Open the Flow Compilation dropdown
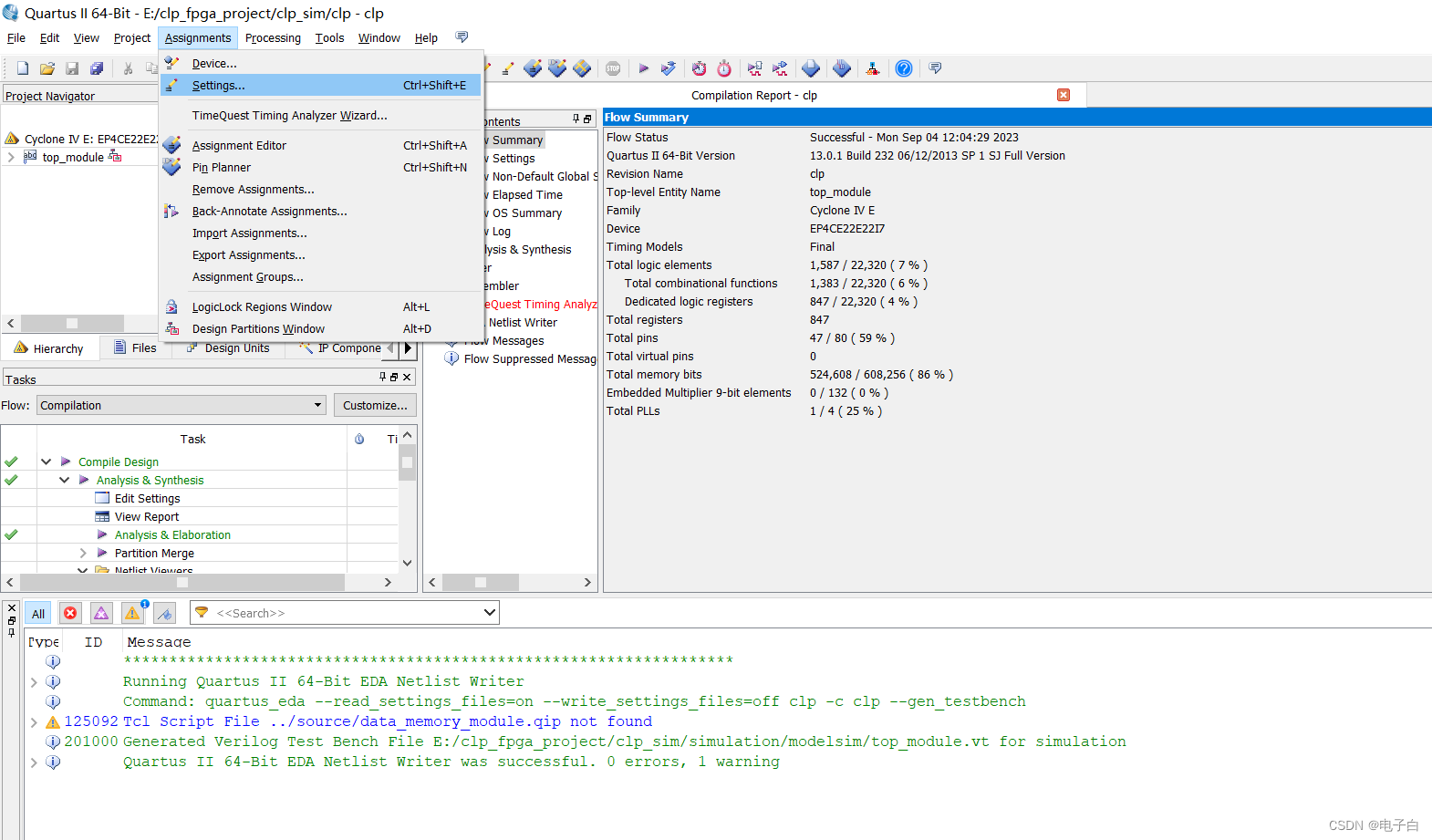Viewport: 1432px width, 840px height. click(x=182, y=405)
